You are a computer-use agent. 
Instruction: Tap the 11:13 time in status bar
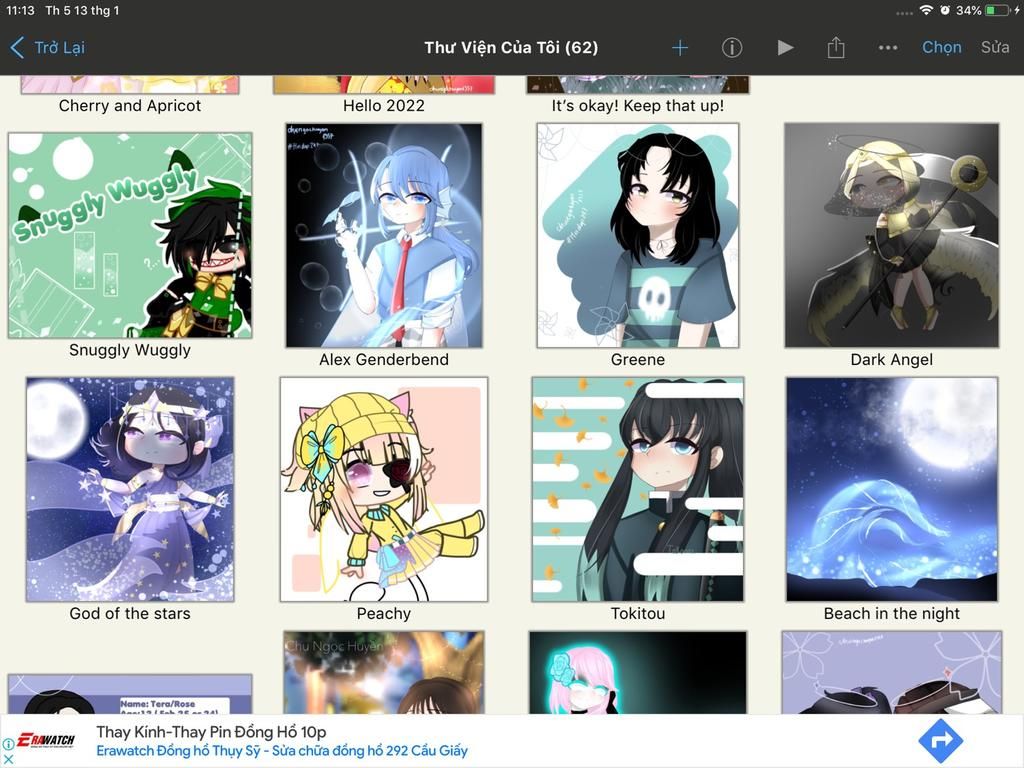click(20, 10)
